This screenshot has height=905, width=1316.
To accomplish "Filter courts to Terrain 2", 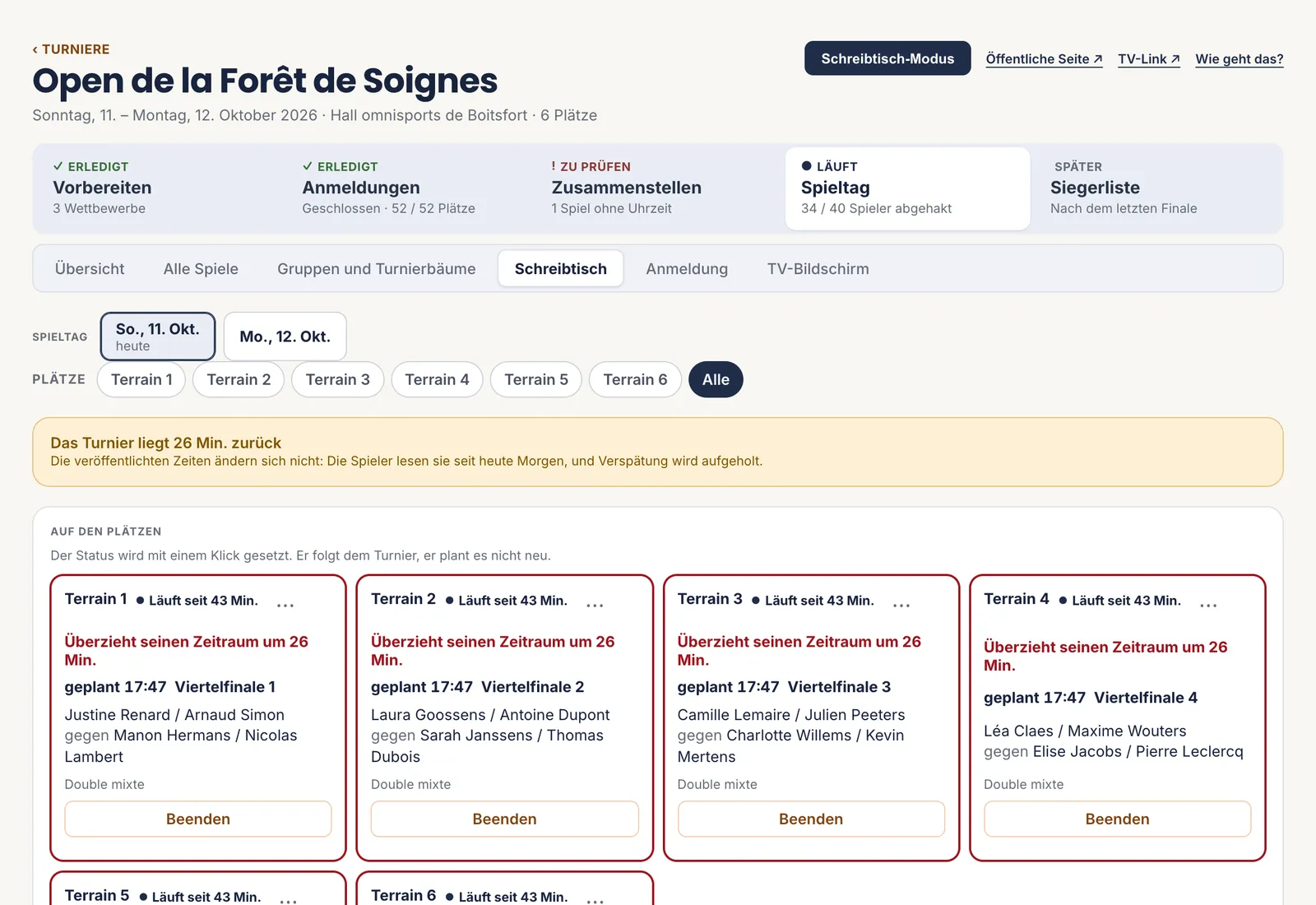I will pyautogui.click(x=239, y=379).
